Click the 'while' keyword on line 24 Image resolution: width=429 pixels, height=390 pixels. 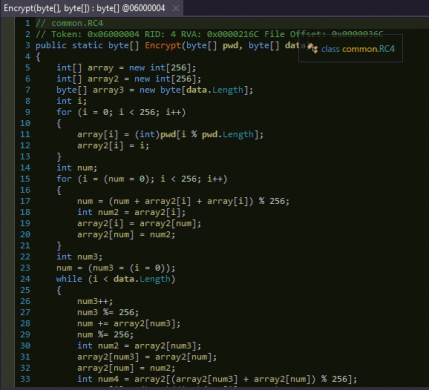69,279
